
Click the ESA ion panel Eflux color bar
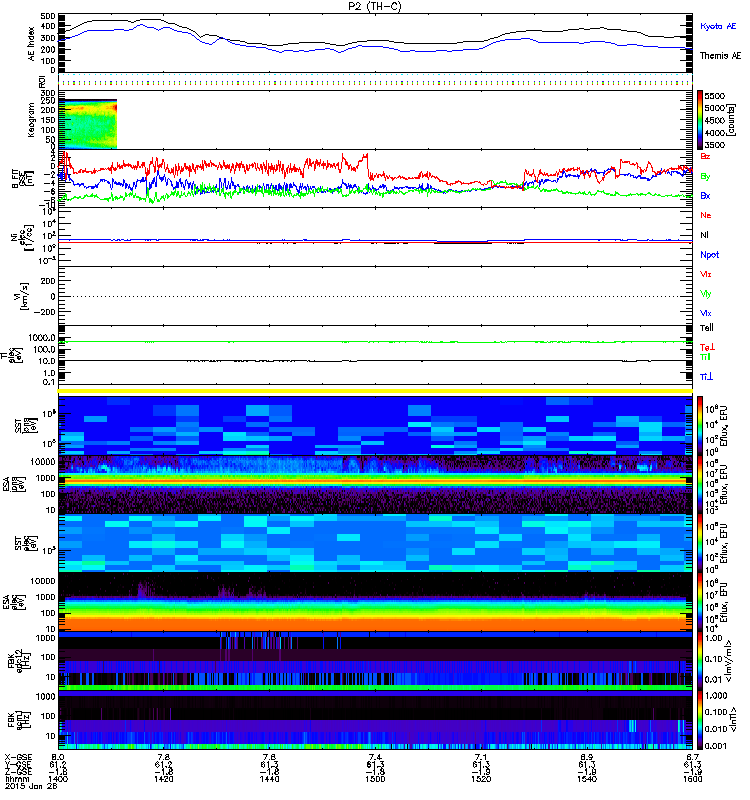click(x=700, y=485)
